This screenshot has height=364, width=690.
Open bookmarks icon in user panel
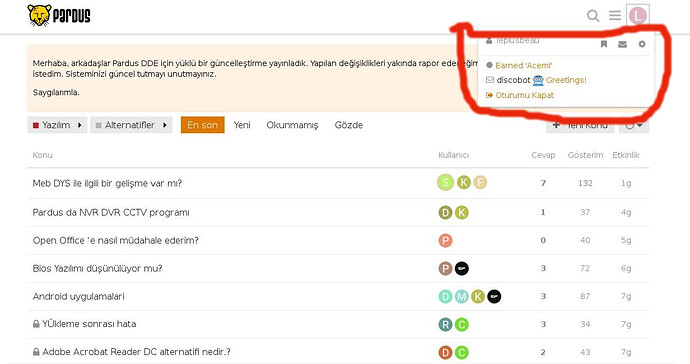pyautogui.click(x=604, y=44)
